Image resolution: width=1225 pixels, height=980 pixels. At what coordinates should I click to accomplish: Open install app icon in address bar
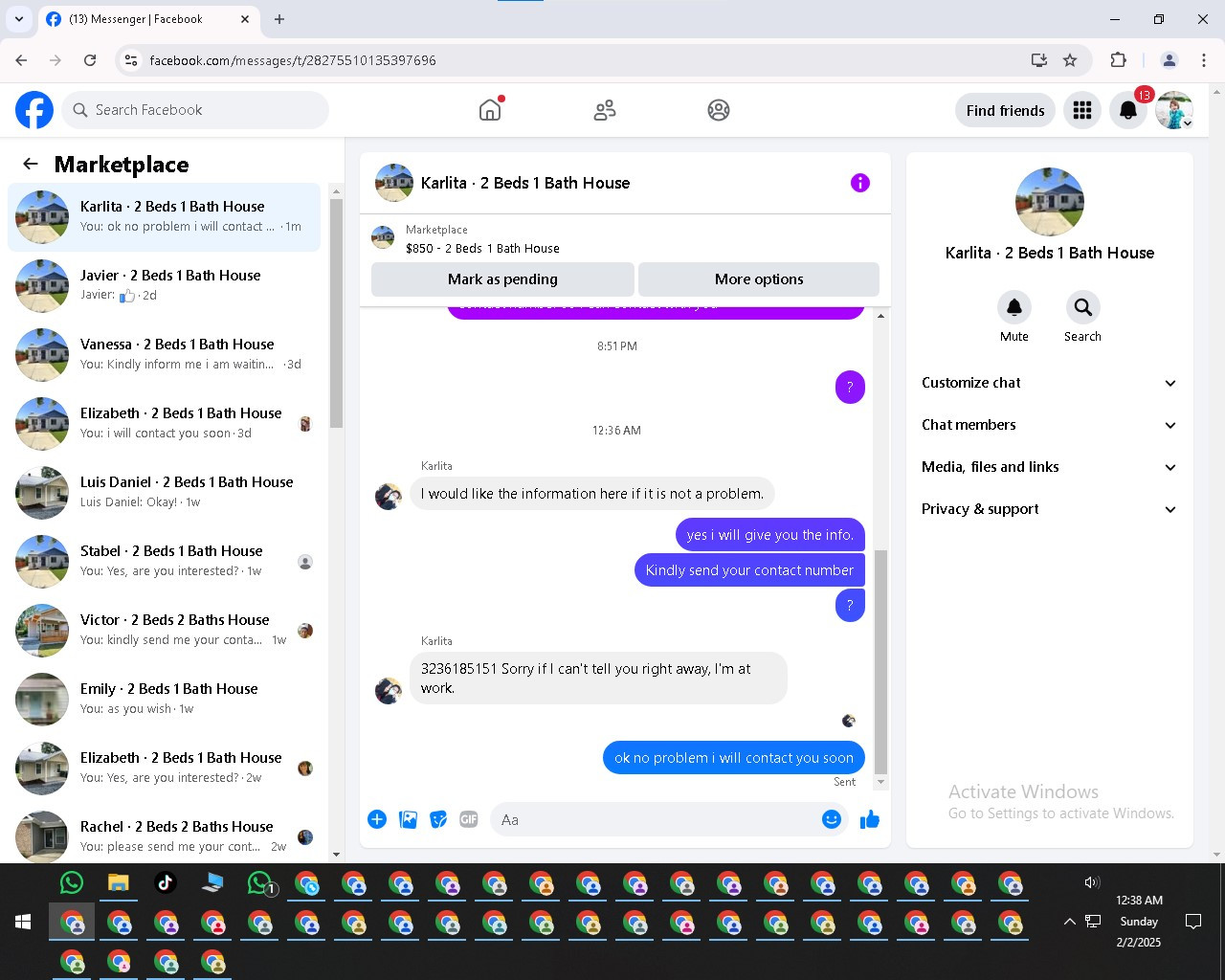[x=1039, y=60]
